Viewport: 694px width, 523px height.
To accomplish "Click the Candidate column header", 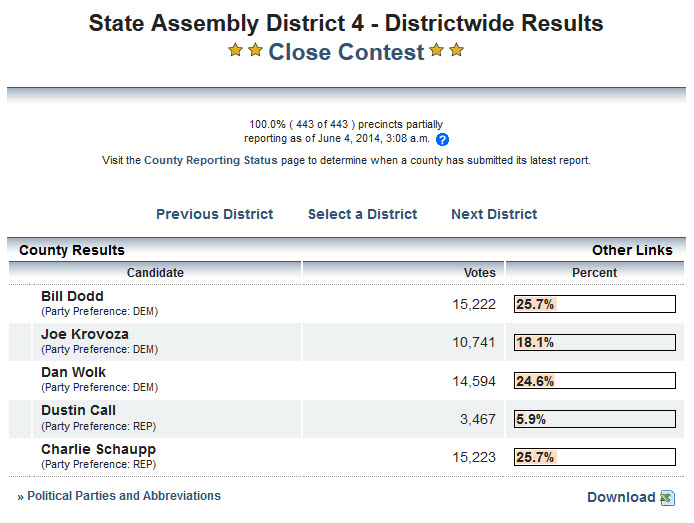I will pos(155,272).
